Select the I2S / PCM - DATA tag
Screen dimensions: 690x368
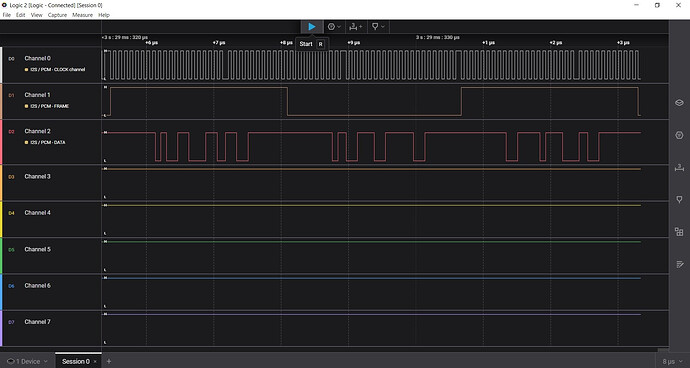(45, 143)
